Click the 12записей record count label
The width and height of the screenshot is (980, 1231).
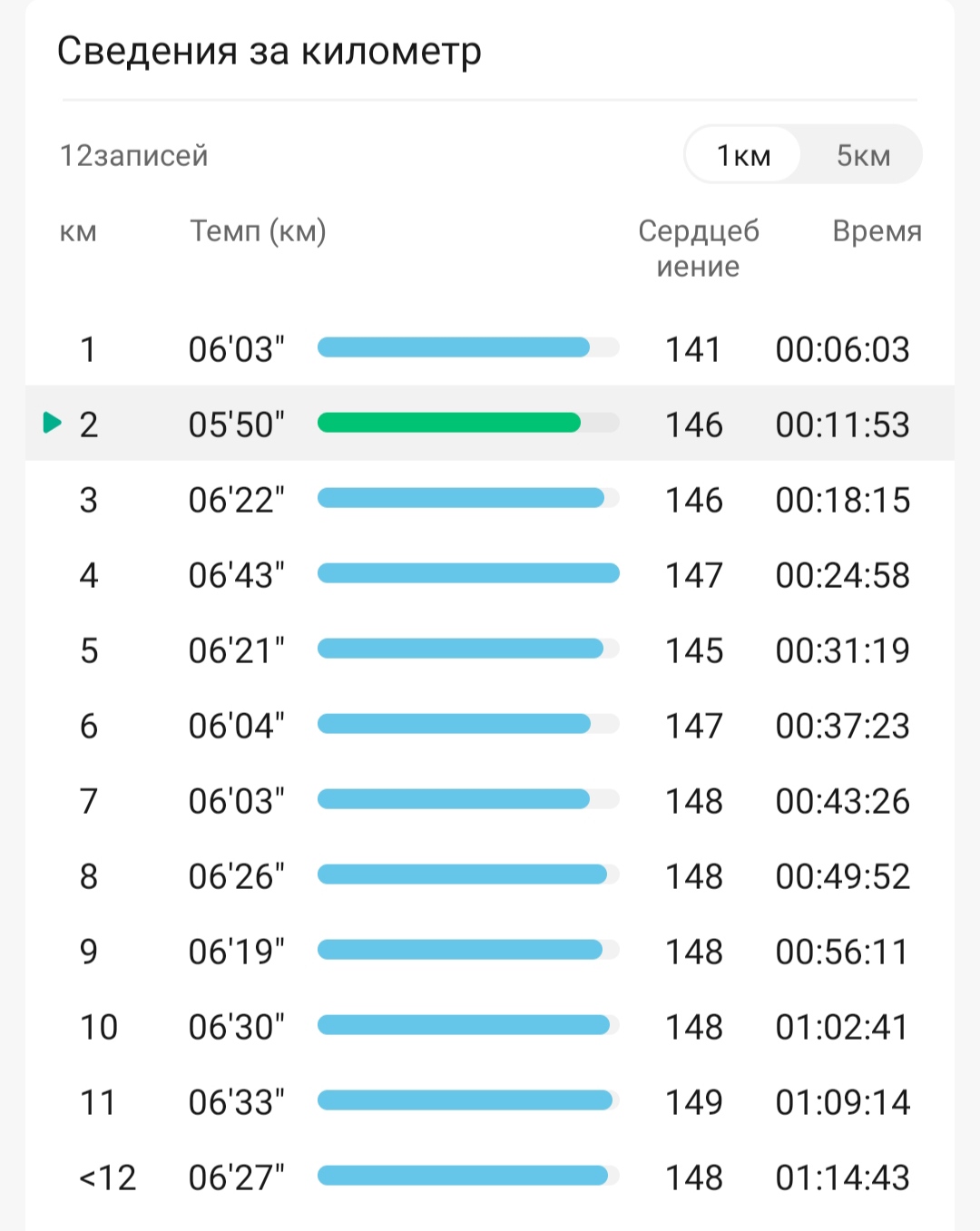pyautogui.click(x=134, y=156)
